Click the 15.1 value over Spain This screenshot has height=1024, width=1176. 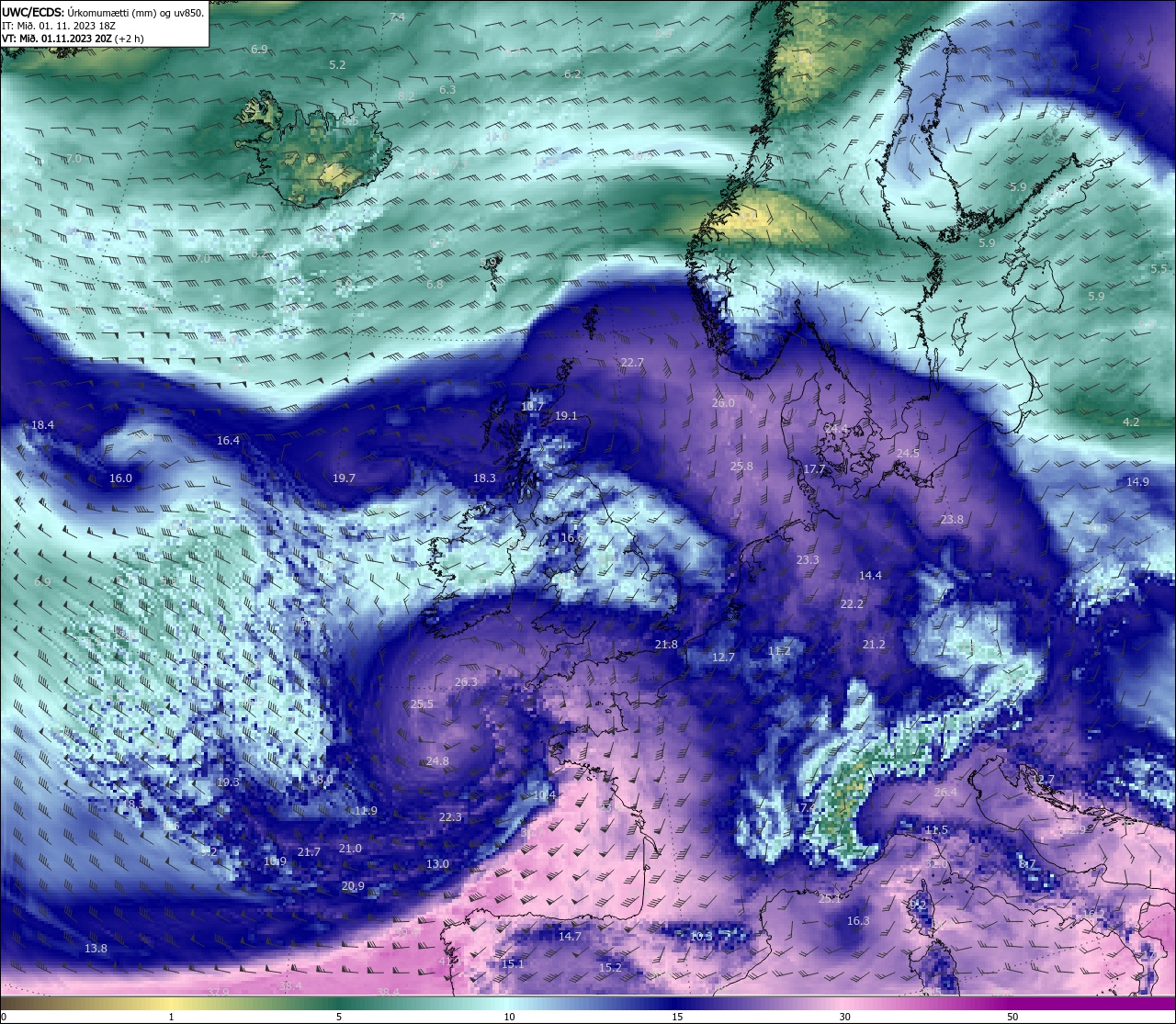[513, 964]
